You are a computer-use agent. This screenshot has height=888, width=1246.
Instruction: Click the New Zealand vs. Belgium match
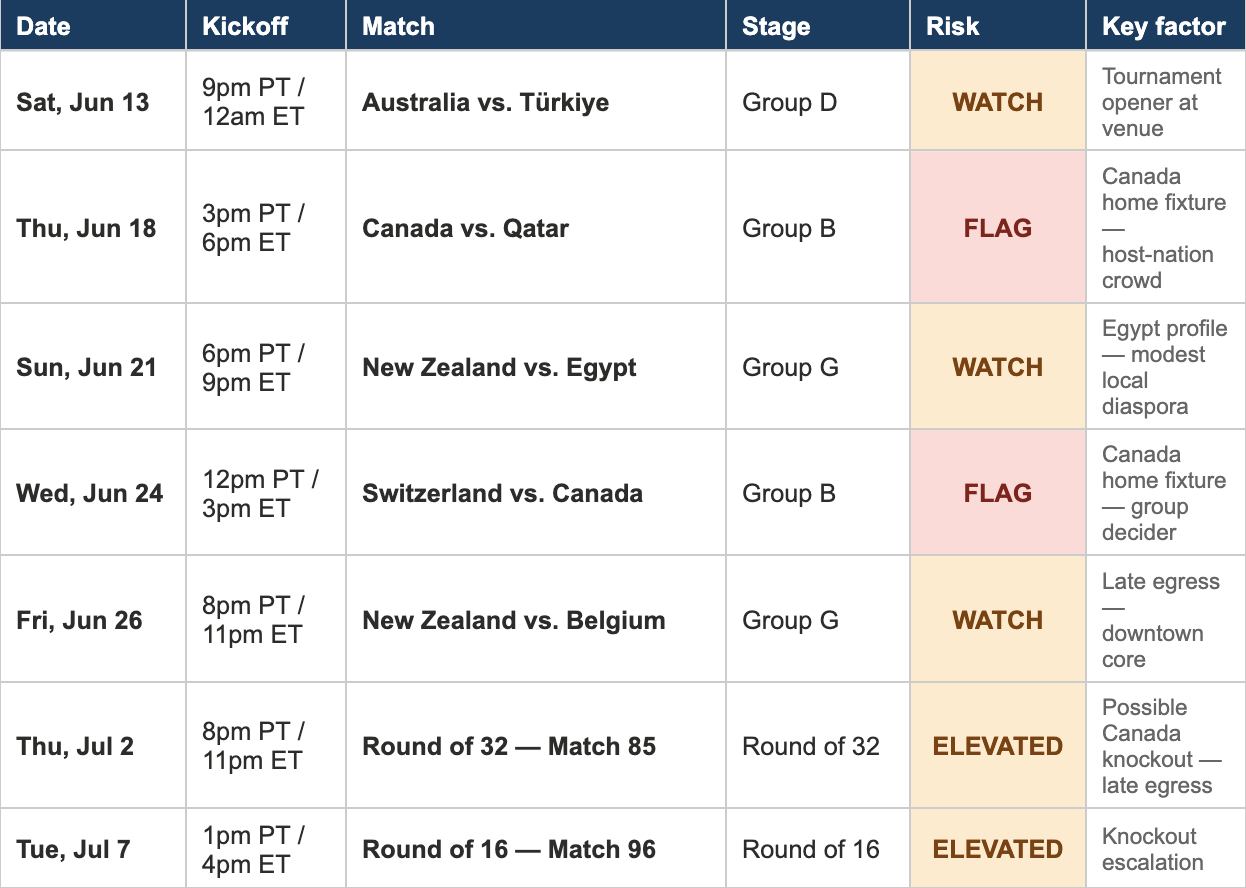click(x=513, y=620)
